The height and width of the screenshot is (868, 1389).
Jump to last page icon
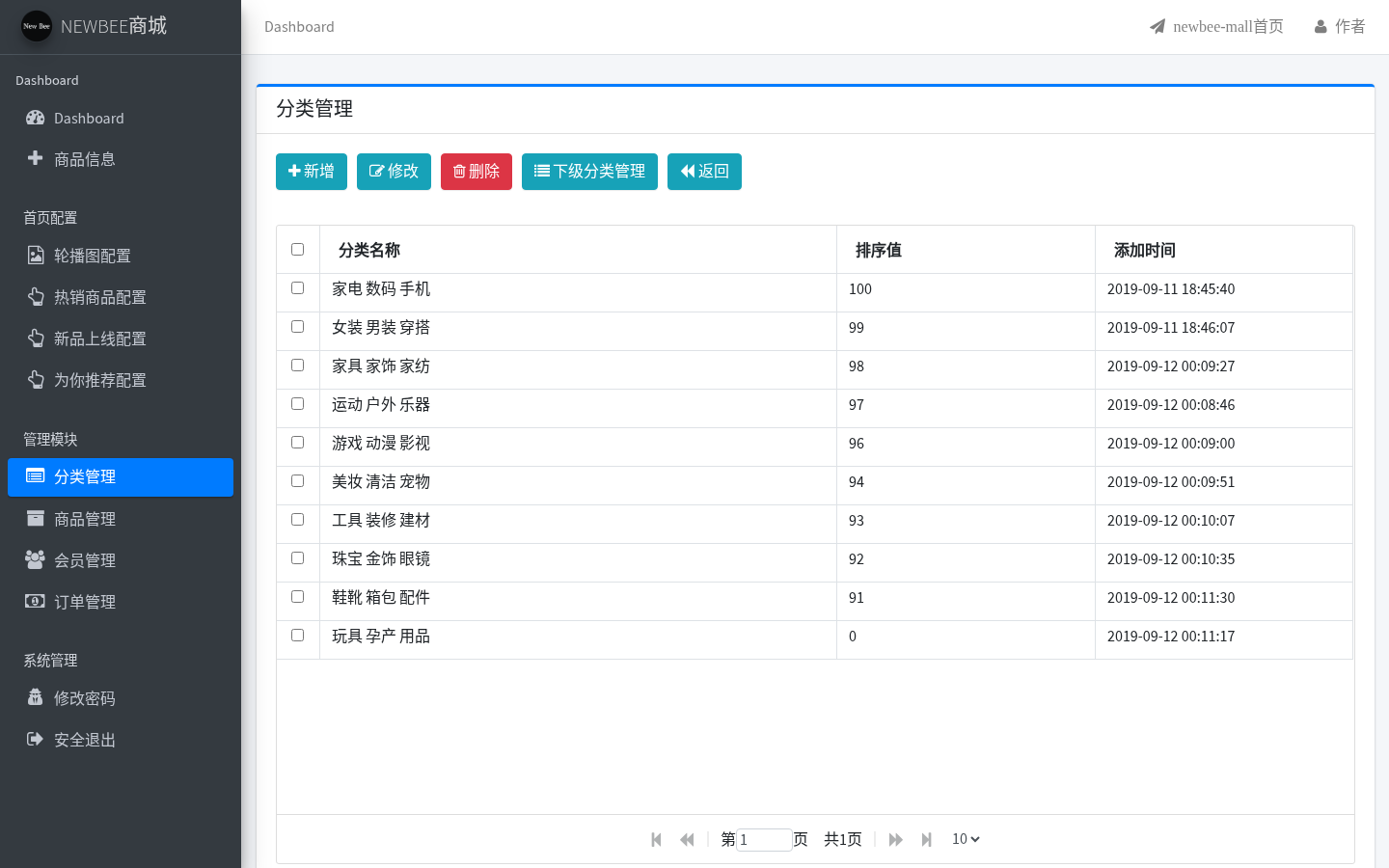click(x=926, y=839)
